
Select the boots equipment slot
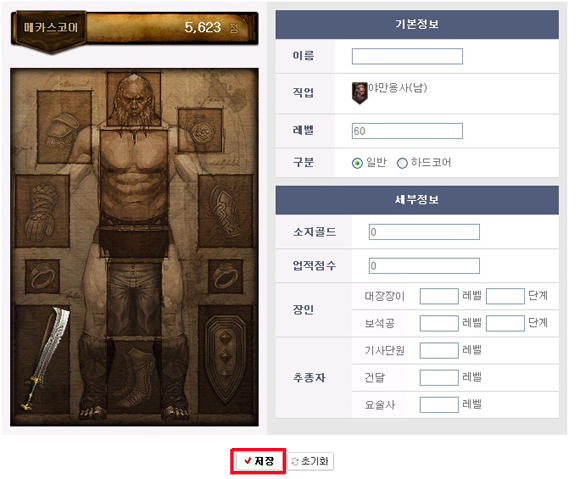tap(134, 374)
